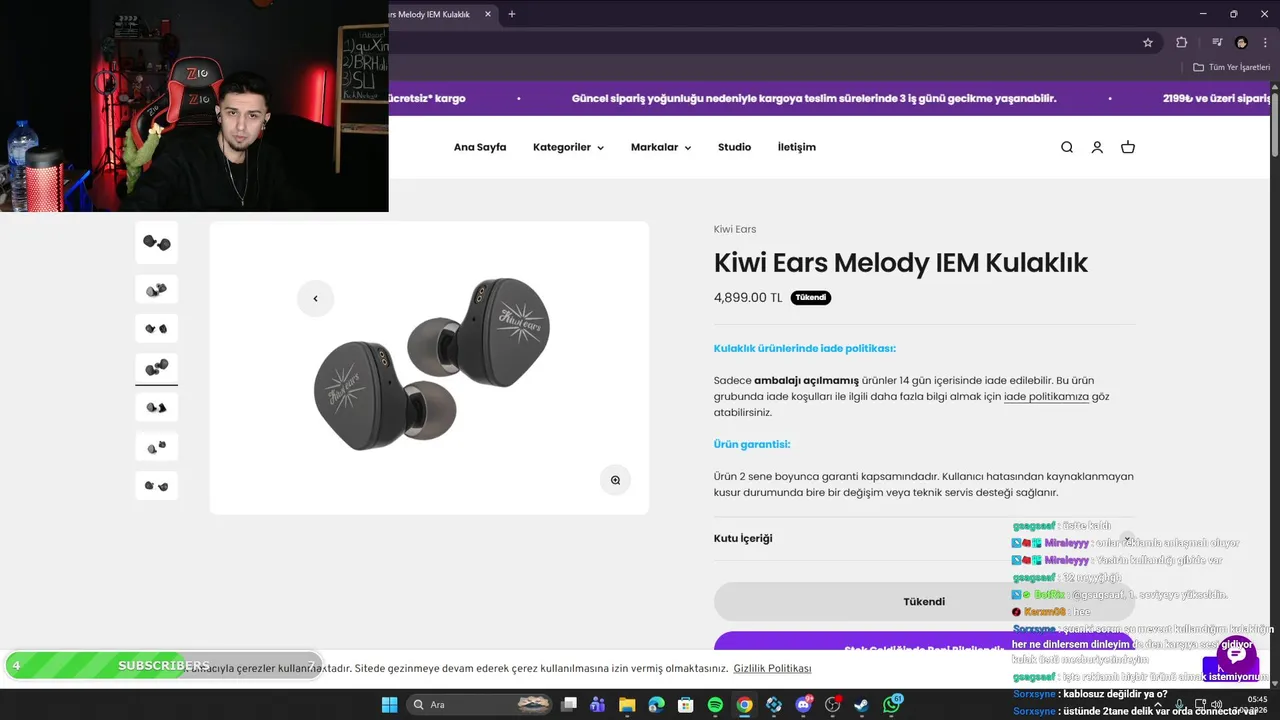Open the Studio menu item
Viewport: 1280px width, 720px height.
click(x=734, y=147)
